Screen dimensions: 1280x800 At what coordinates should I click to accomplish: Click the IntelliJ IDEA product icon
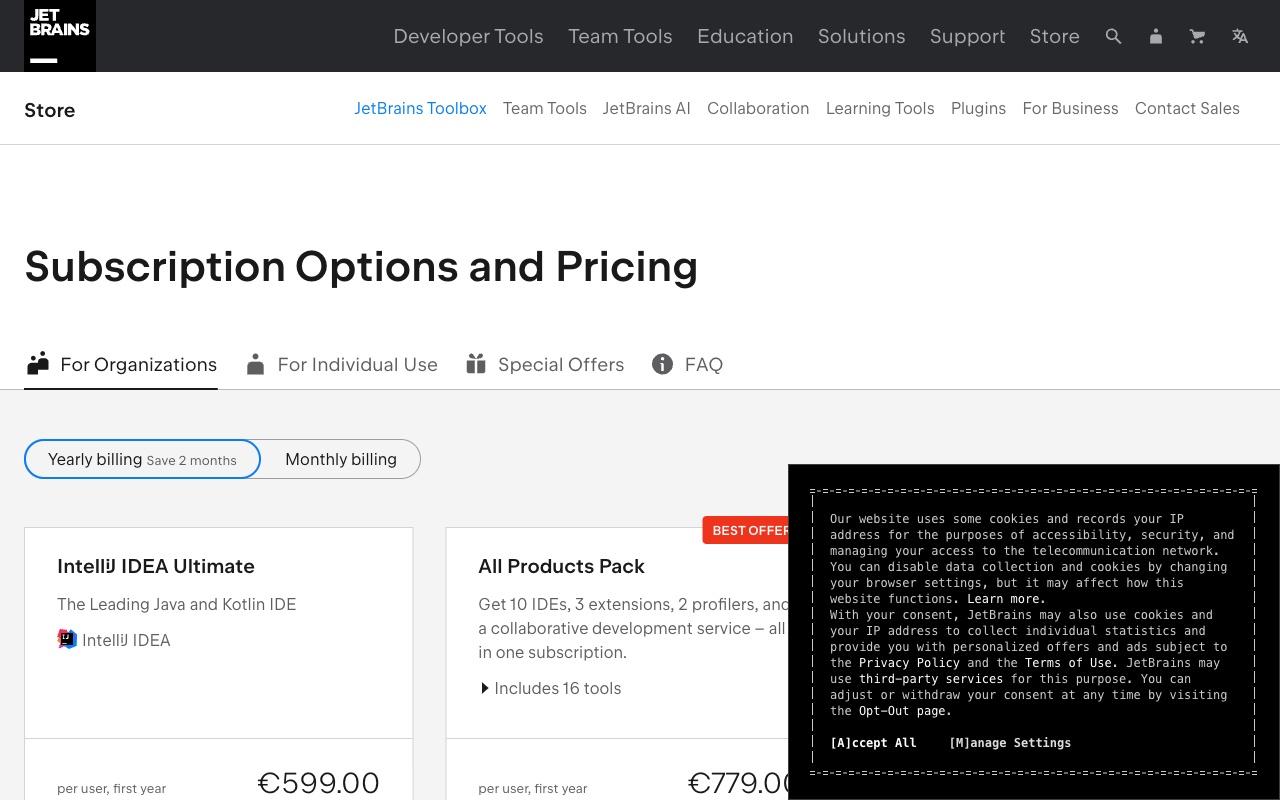click(67, 639)
